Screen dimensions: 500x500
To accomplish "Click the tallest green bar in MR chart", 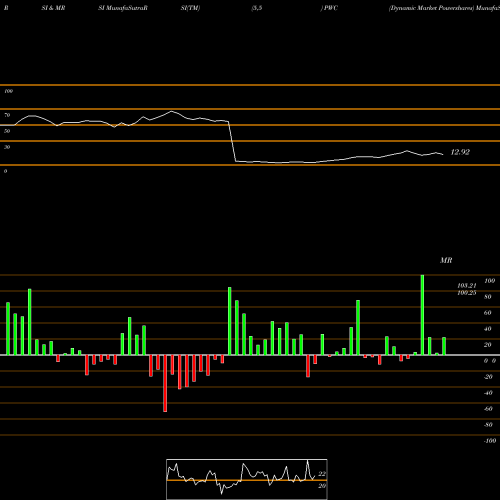I will click(x=422, y=315).
